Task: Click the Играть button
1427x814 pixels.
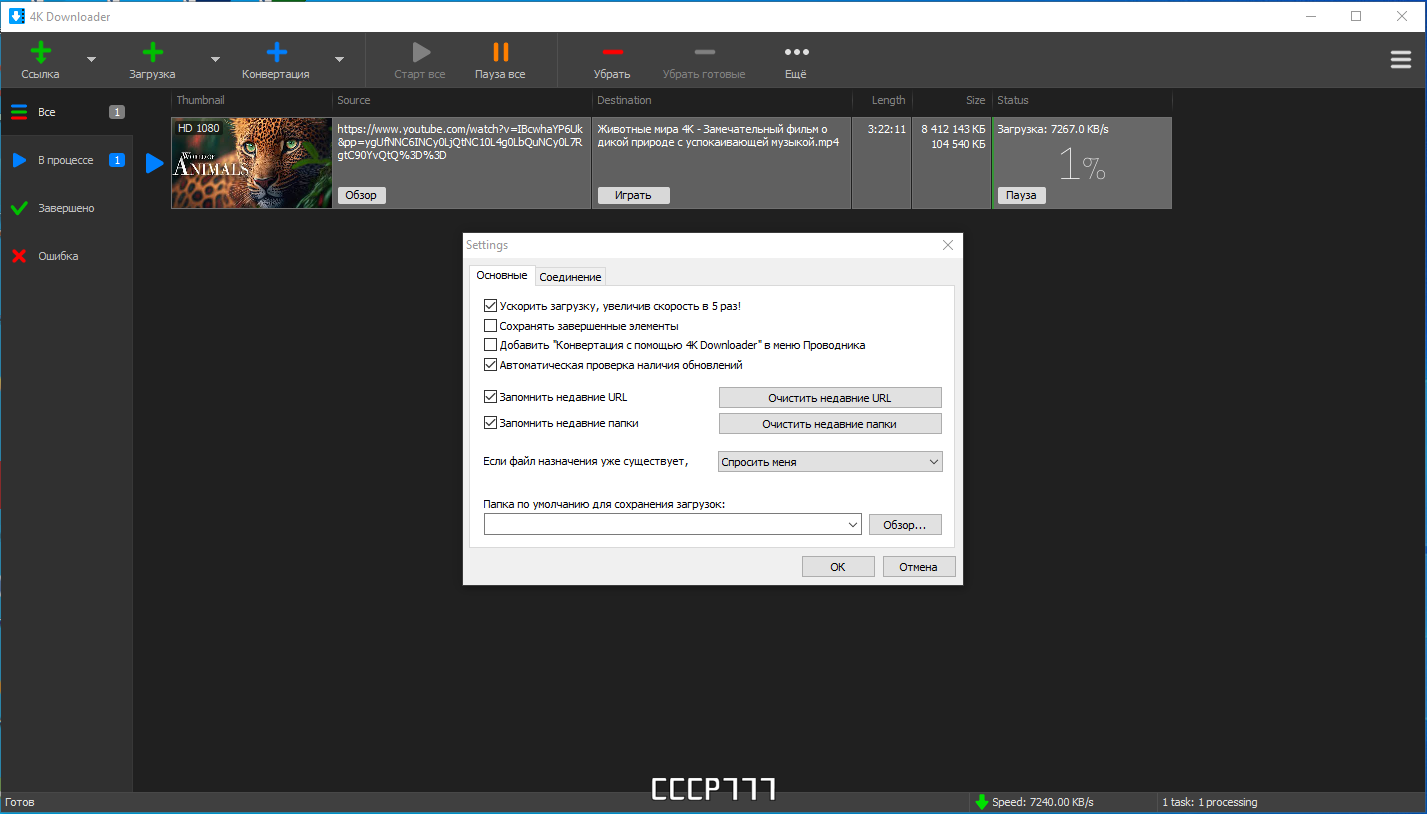Action: point(633,195)
